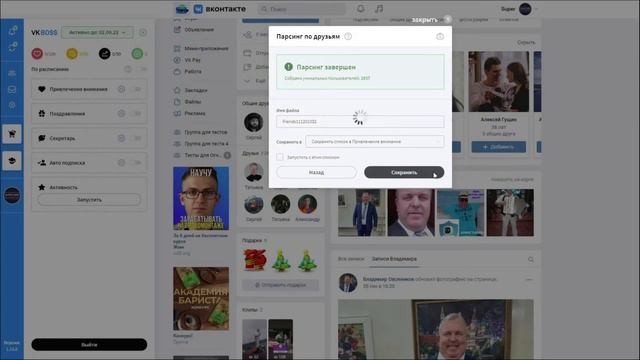Open settings gear beside 'По расписанию'
Image resolution: width=640 pixels, height=360 pixels.
[x=128, y=69]
